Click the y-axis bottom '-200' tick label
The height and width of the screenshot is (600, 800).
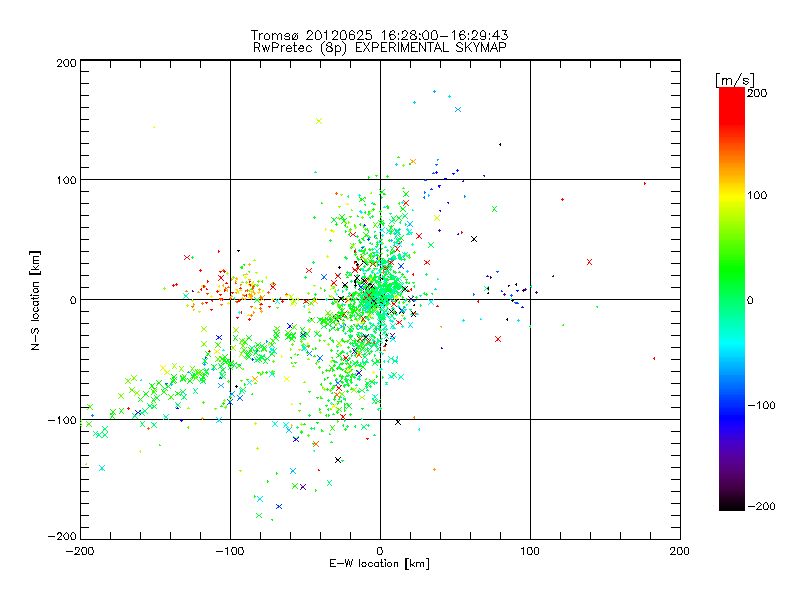pyautogui.click(x=62, y=536)
